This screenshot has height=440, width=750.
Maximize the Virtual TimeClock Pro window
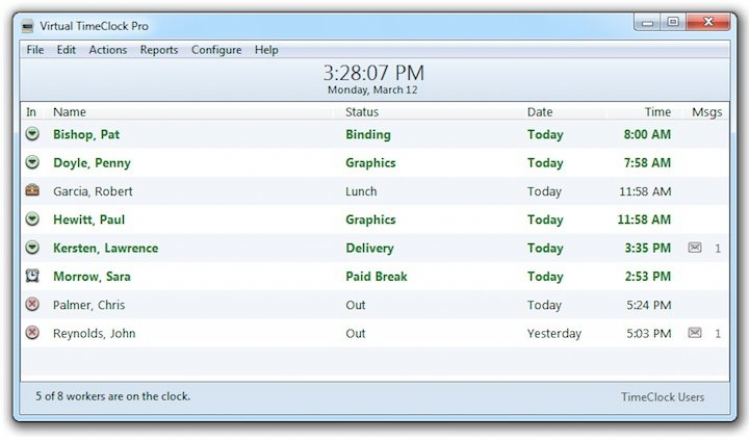tap(673, 22)
